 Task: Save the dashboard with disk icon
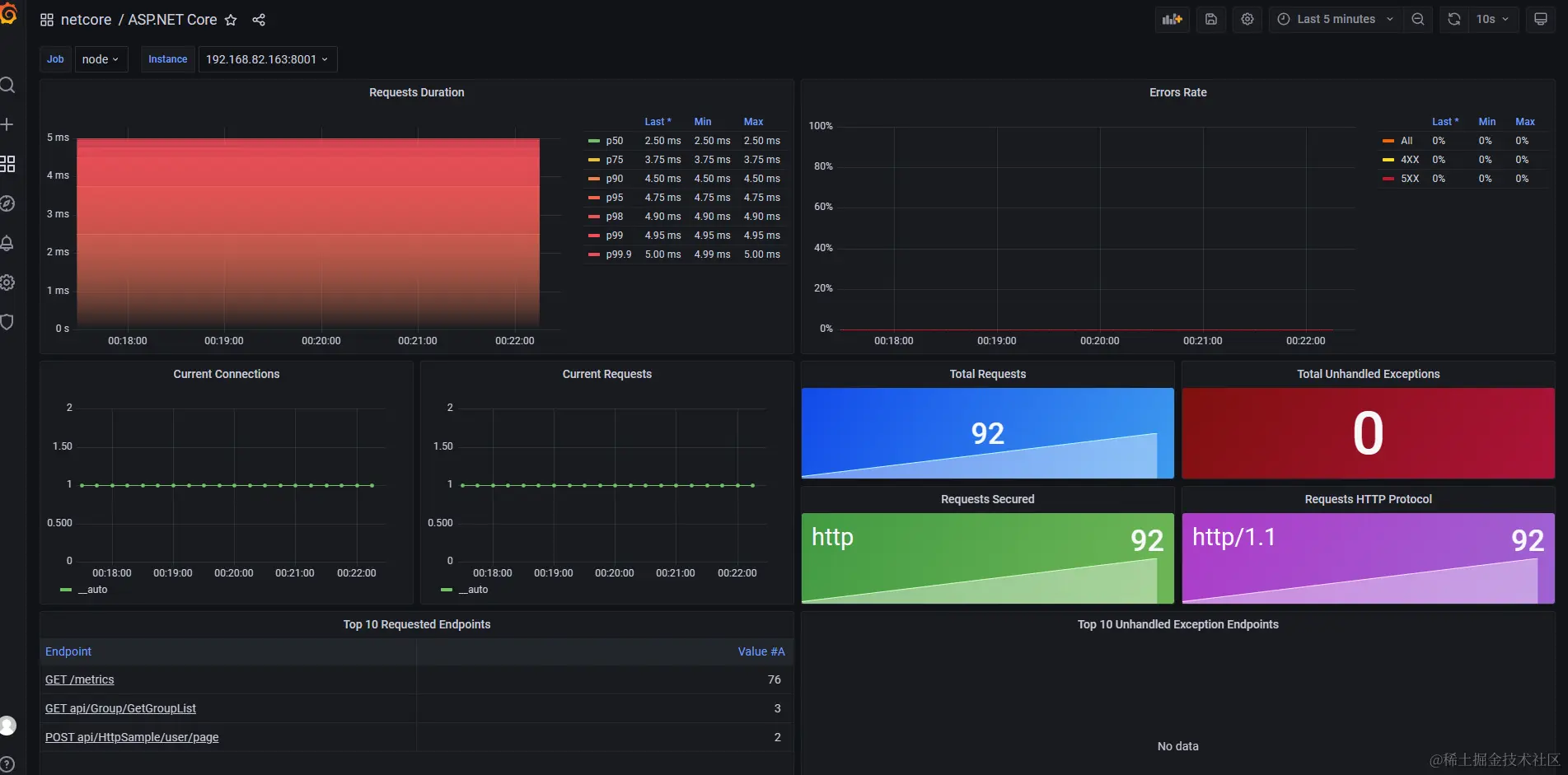(1211, 19)
